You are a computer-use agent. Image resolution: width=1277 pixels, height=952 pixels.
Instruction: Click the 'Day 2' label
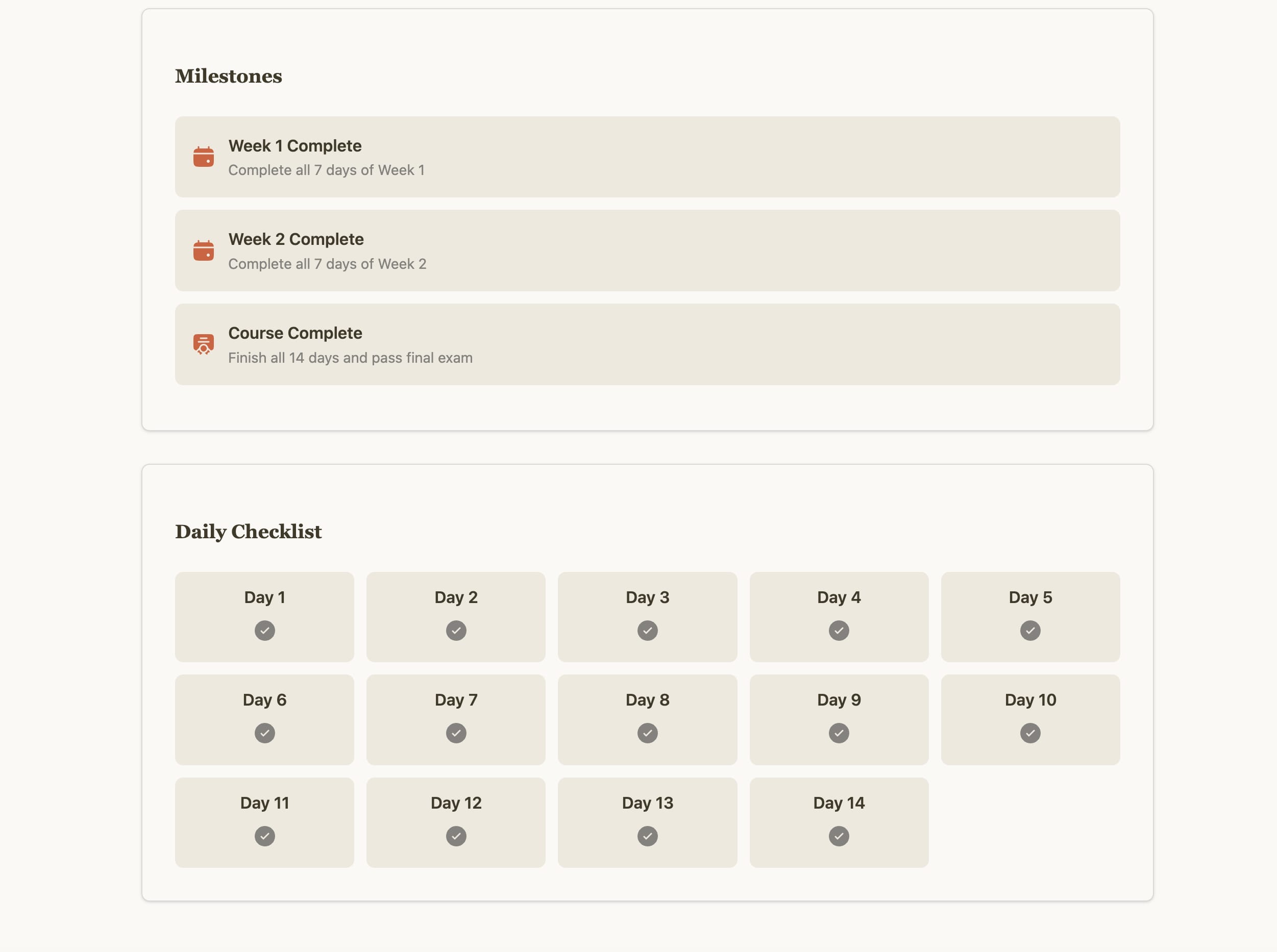tap(456, 597)
